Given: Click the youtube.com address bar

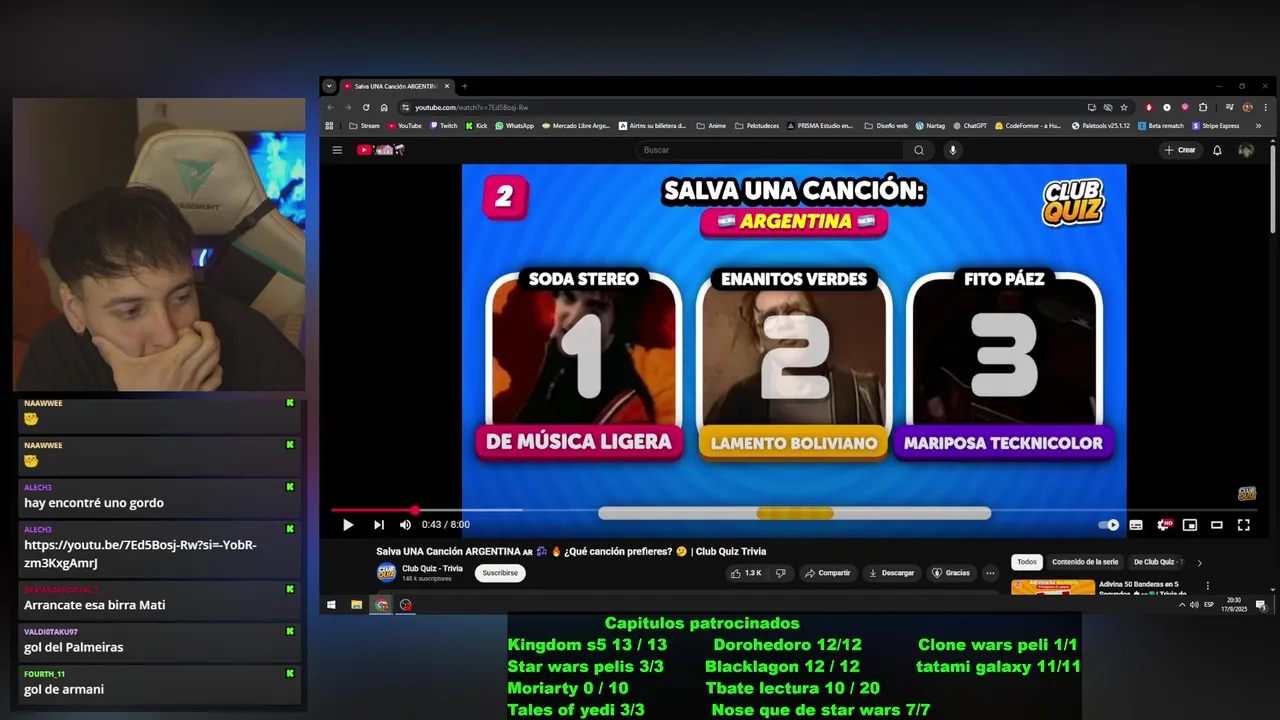Looking at the screenshot, I should (x=740, y=107).
